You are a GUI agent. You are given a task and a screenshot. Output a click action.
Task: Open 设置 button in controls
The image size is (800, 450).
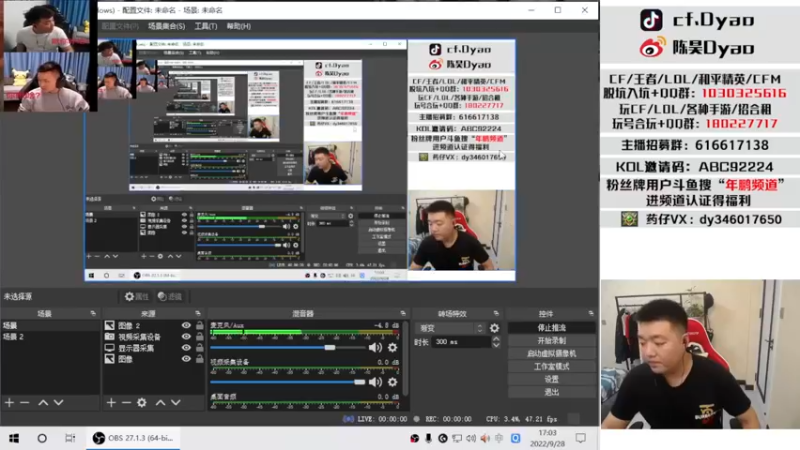coord(552,379)
